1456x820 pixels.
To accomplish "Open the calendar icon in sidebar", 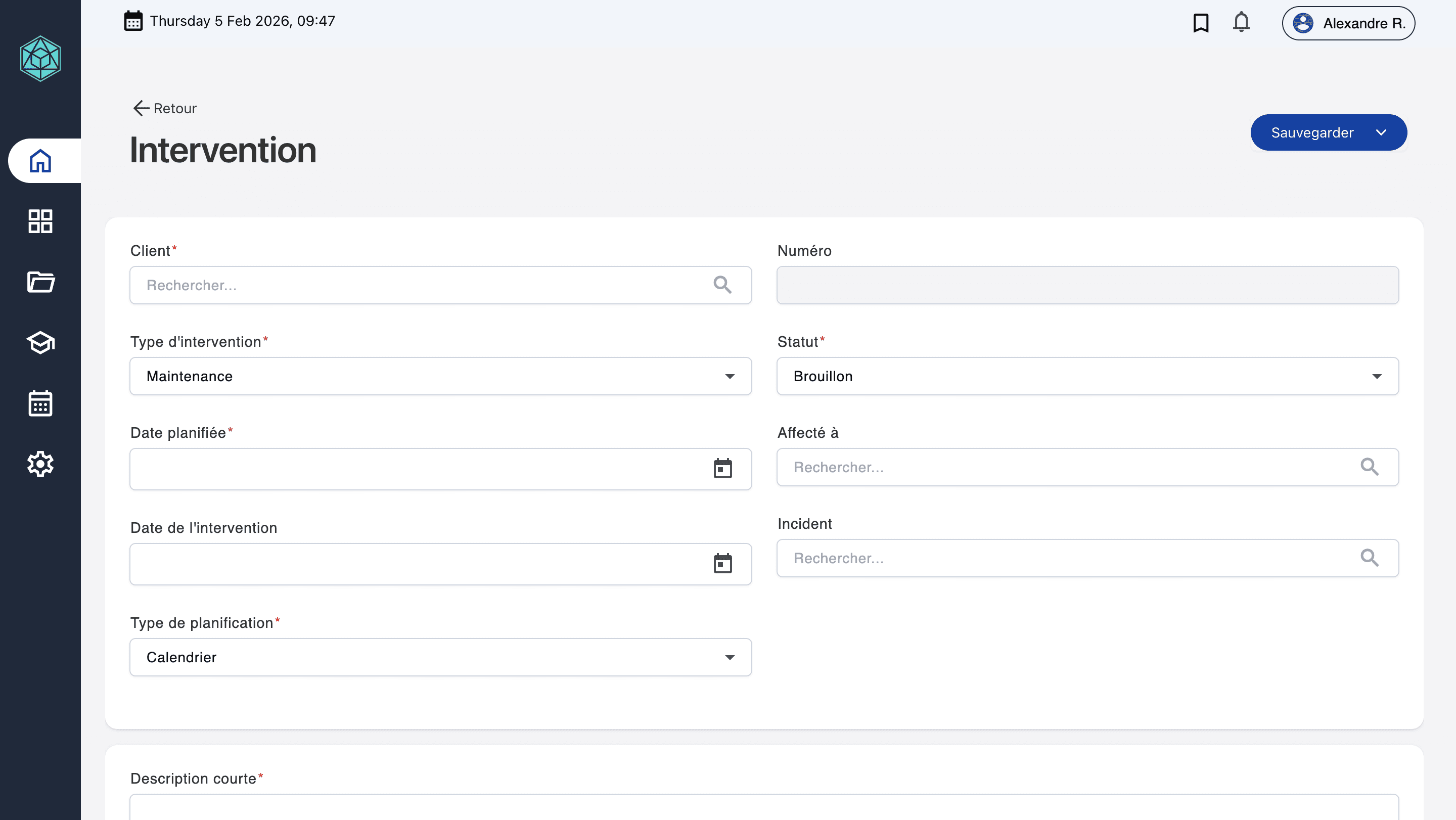I will tap(40, 403).
